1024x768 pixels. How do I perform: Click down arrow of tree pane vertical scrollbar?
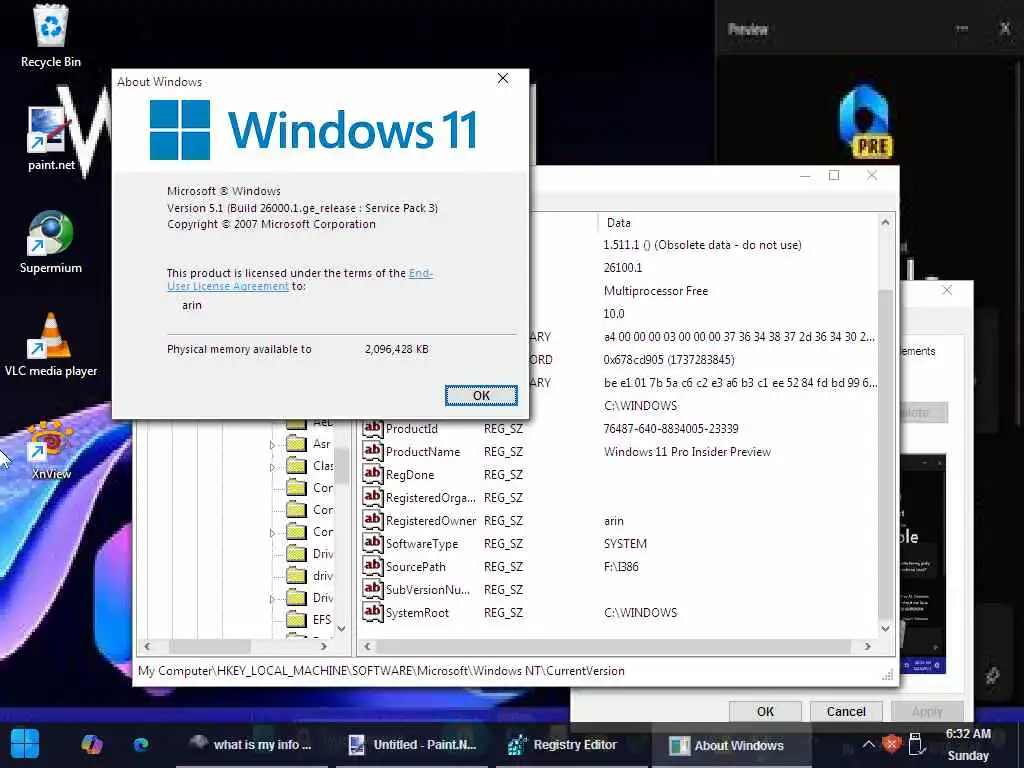tap(342, 628)
